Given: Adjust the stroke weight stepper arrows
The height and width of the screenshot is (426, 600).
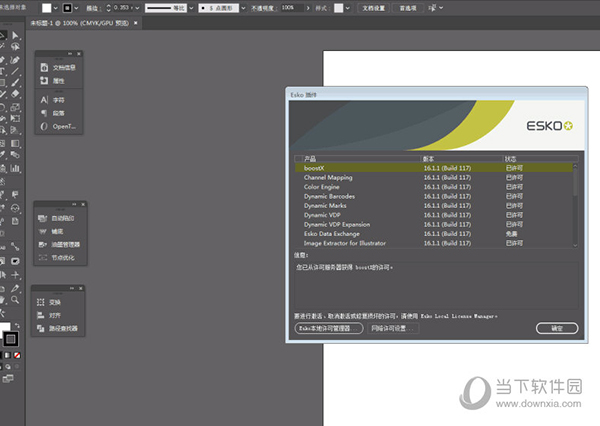Looking at the screenshot, I should (x=108, y=8).
